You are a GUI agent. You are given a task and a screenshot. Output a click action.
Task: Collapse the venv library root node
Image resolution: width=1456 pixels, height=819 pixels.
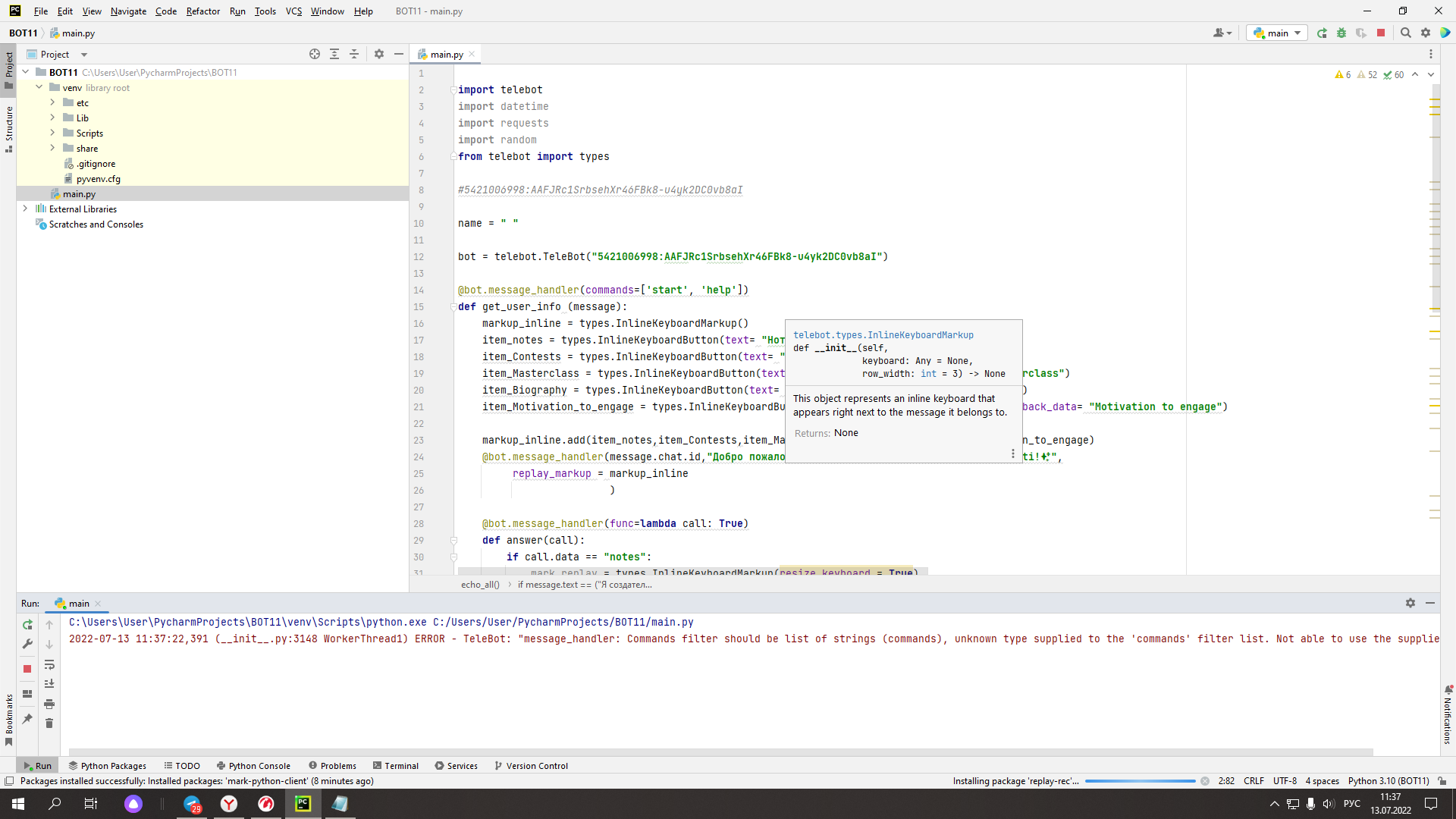pos(39,87)
